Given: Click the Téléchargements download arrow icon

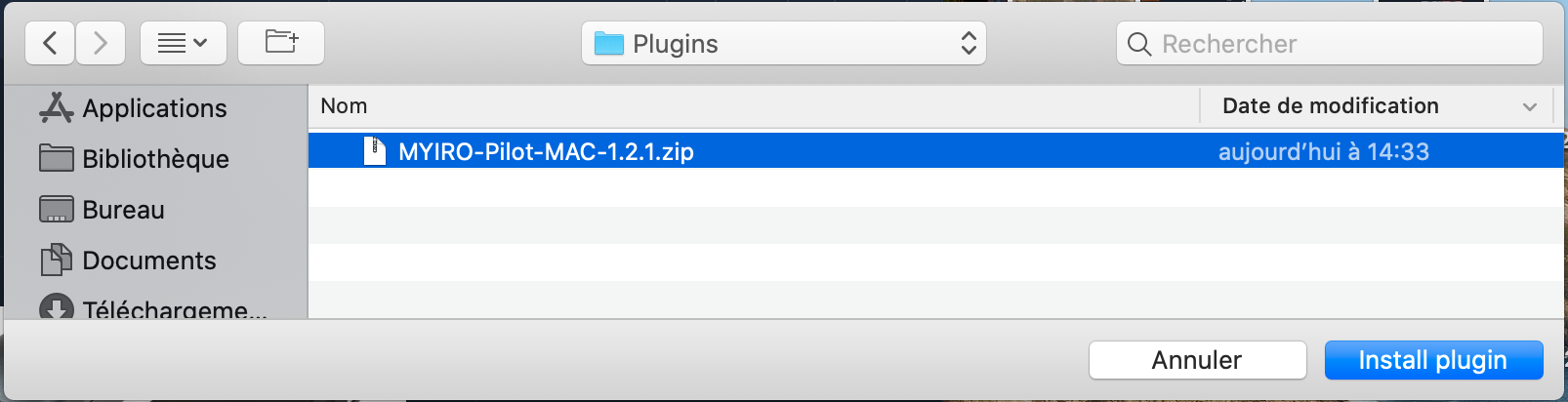Looking at the screenshot, I should tap(57, 308).
